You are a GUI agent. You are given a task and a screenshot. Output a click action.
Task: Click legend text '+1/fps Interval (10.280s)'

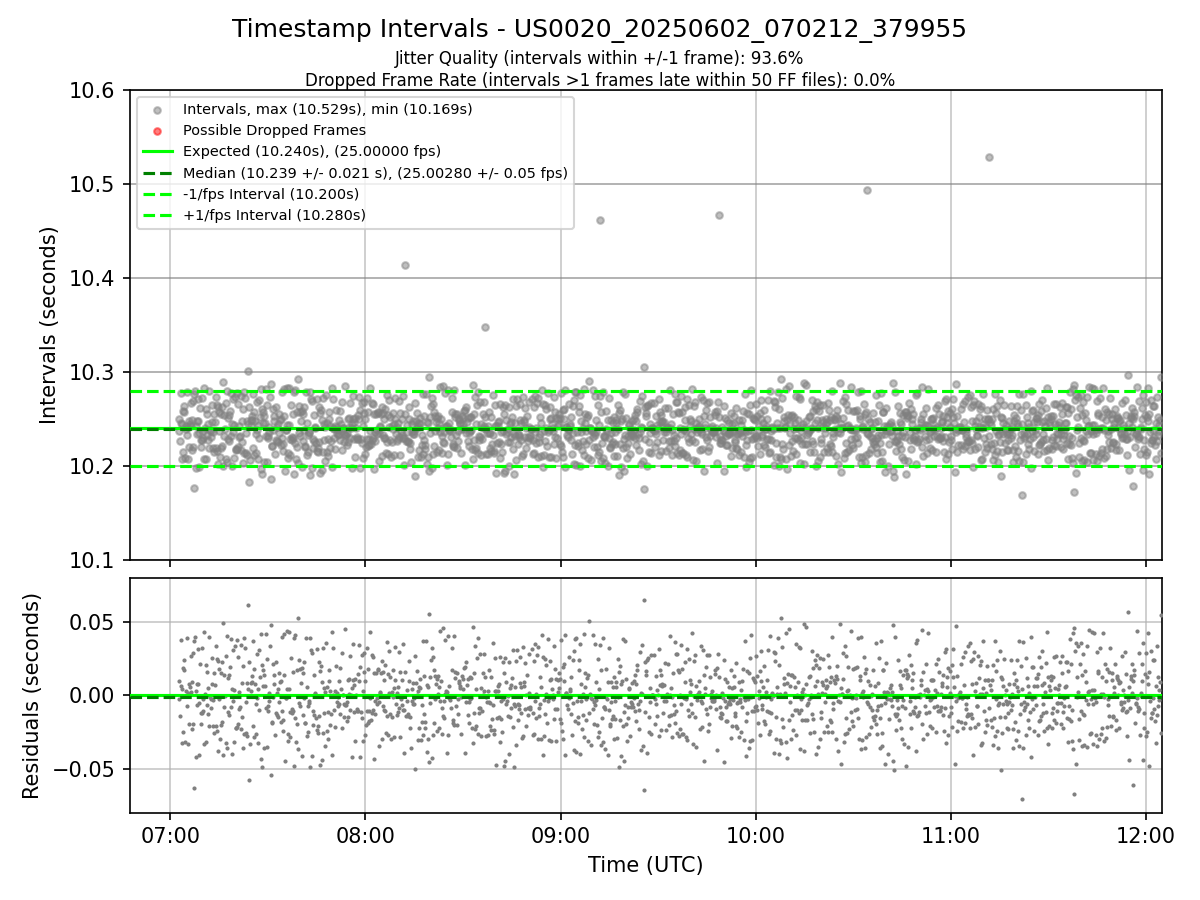coord(274,215)
